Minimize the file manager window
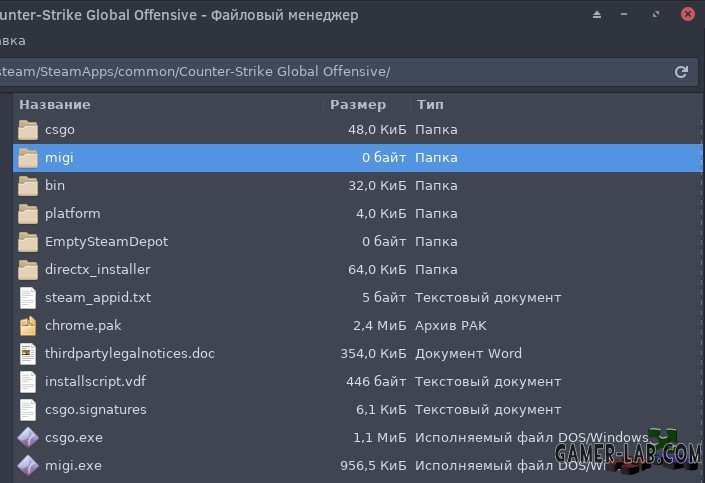Viewport: 705px width, 483px height. (x=624, y=14)
